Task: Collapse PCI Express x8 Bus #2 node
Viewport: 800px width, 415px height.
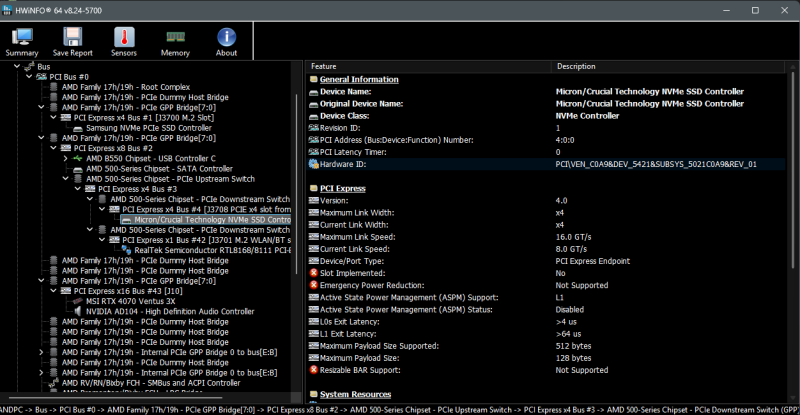Action: (x=54, y=148)
